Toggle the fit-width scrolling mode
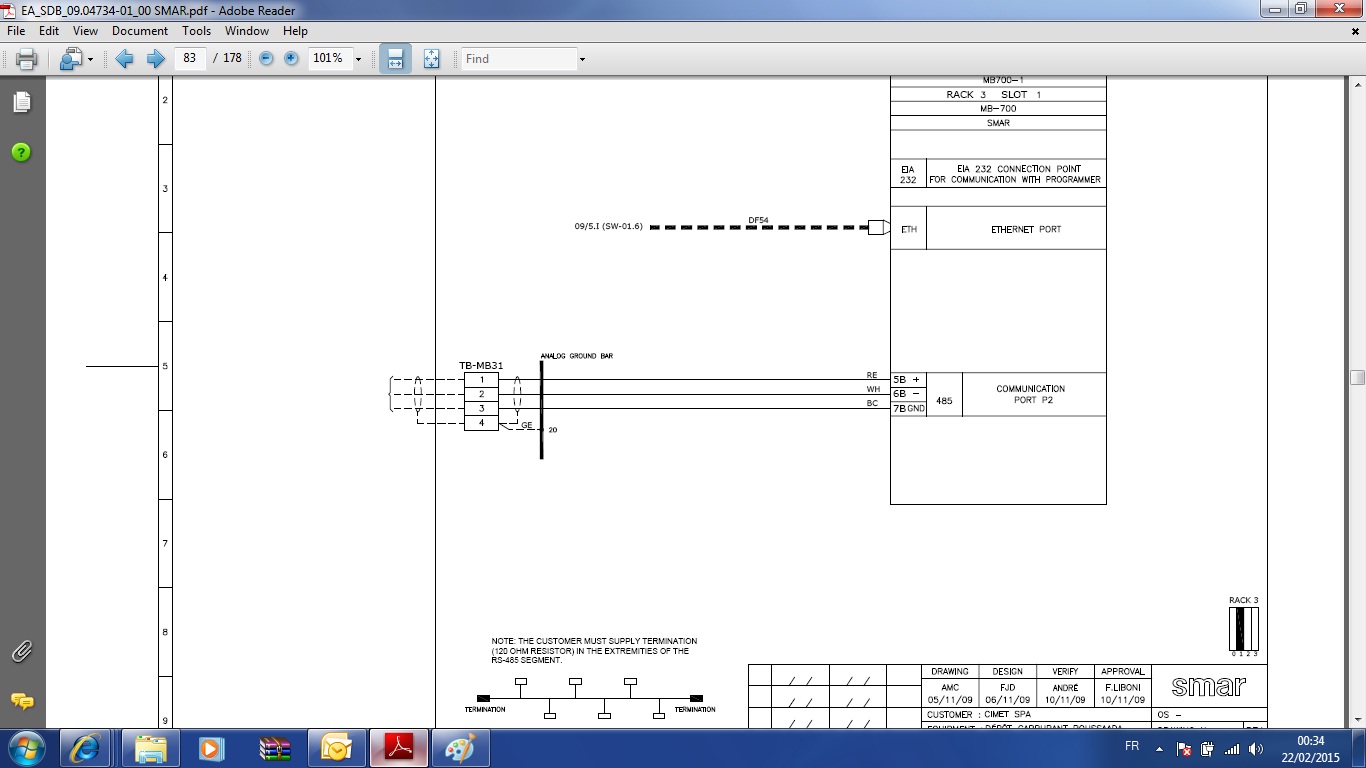Screen dimensions: 1366x768 (x=395, y=59)
